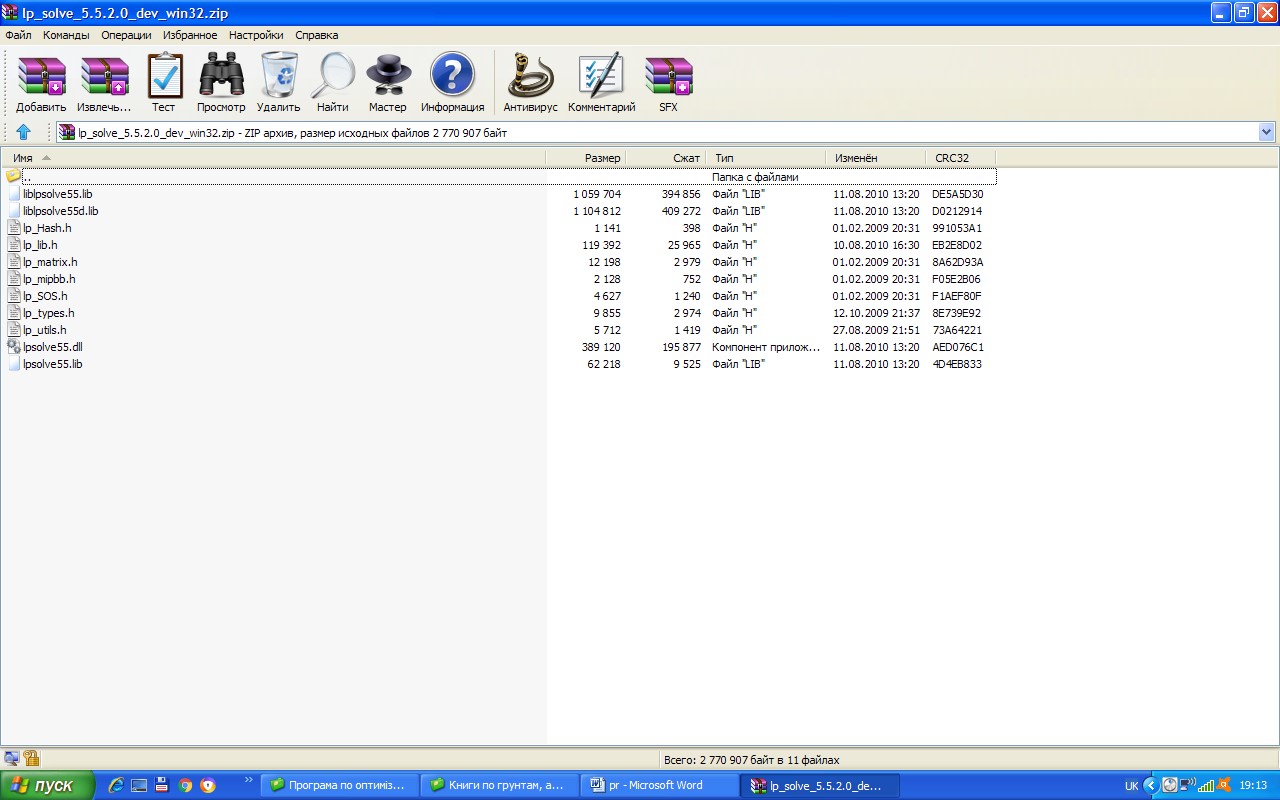The width and height of the screenshot is (1280, 800).
Task: Click the drive icon in WinRAR's status bar
Action: point(12,759)
